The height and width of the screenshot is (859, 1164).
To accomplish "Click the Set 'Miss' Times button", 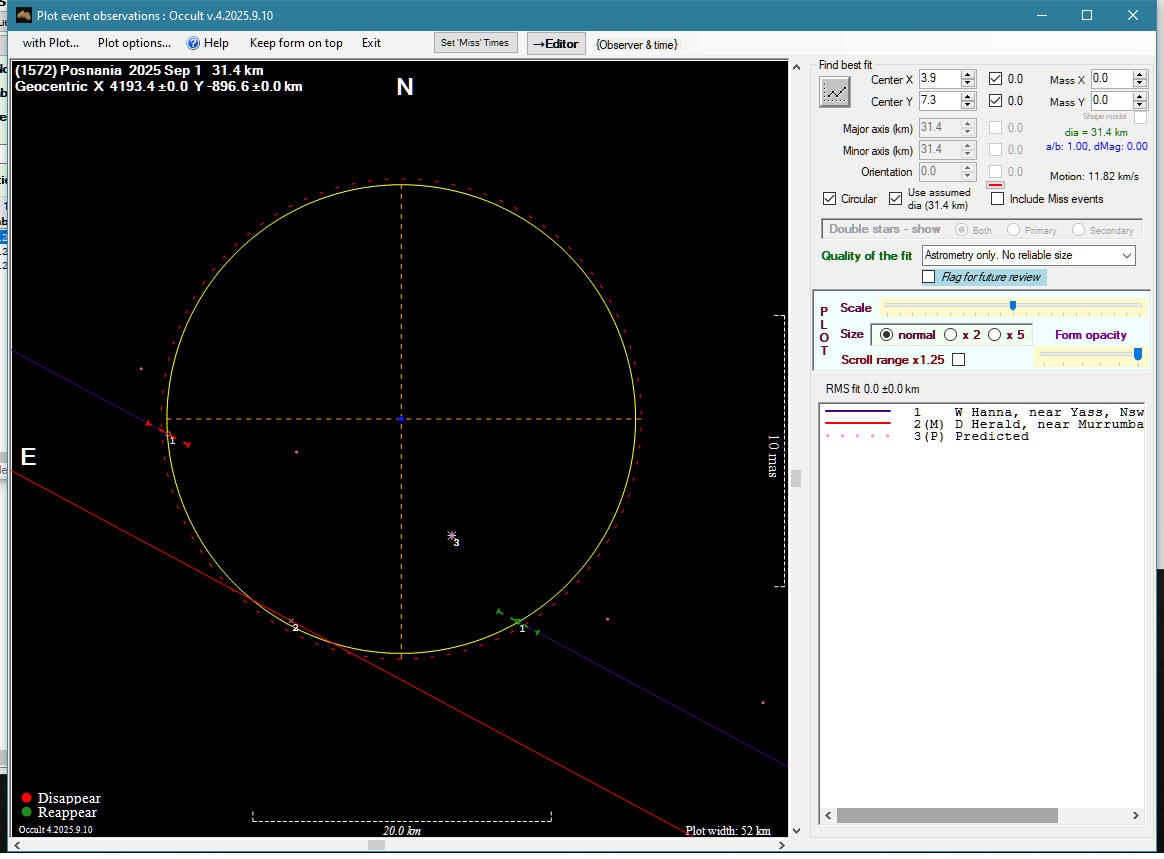I will click(476, 43).
